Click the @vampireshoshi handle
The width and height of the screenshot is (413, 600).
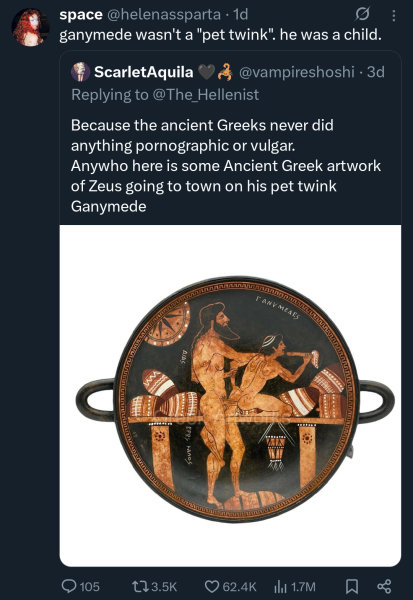click(297, 72)
